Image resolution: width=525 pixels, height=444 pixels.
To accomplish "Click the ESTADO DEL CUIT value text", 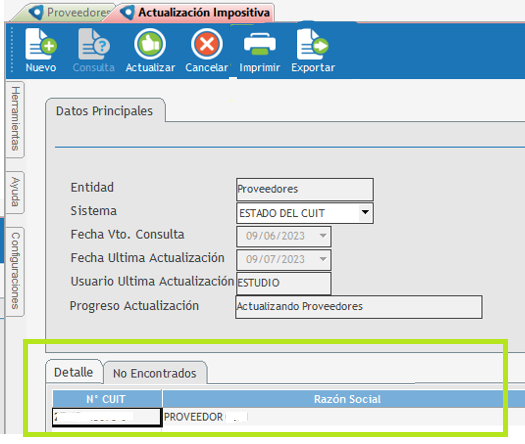I will click(282, 213).
